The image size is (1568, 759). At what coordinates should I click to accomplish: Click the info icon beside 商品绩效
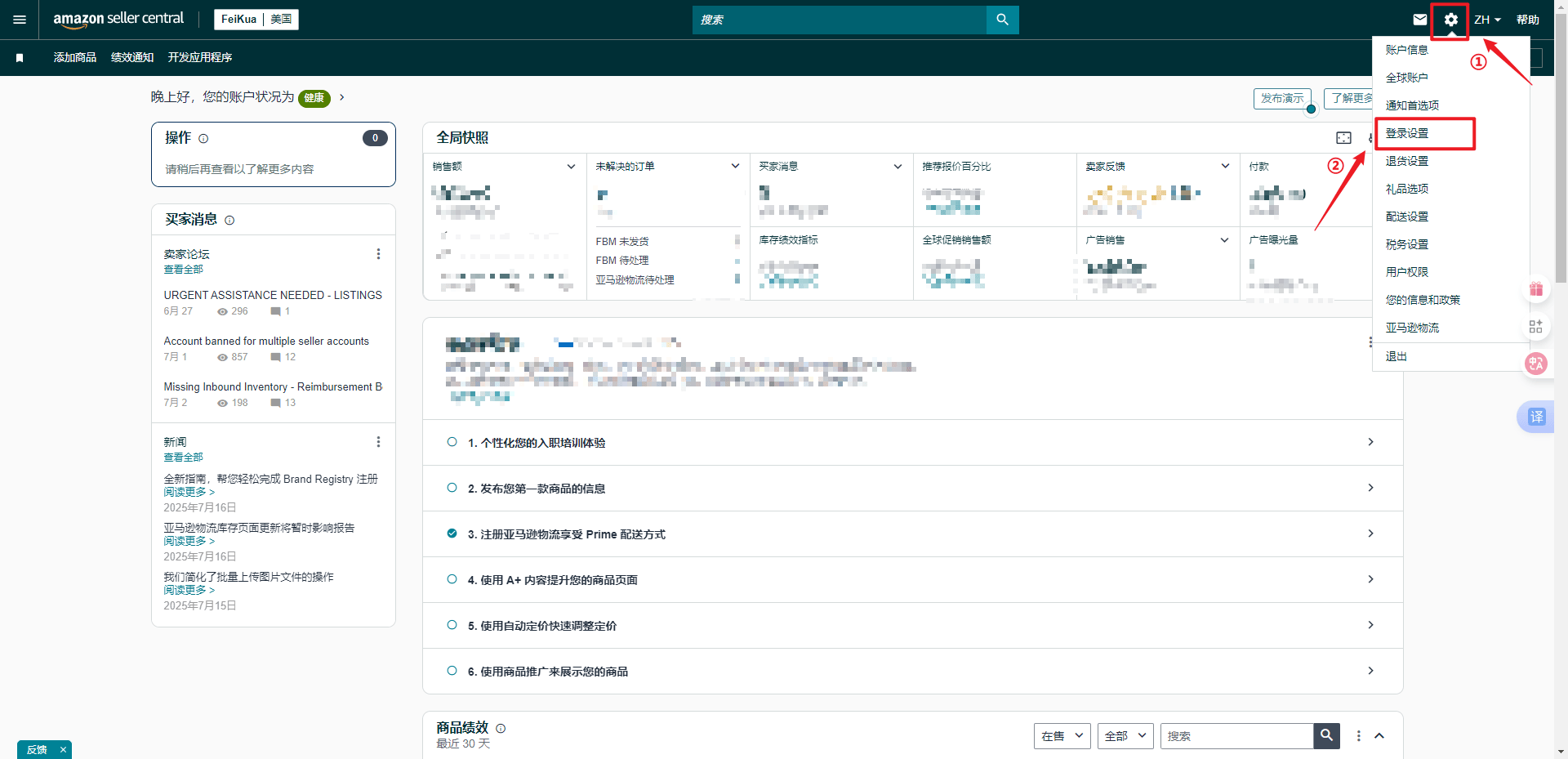501,728
